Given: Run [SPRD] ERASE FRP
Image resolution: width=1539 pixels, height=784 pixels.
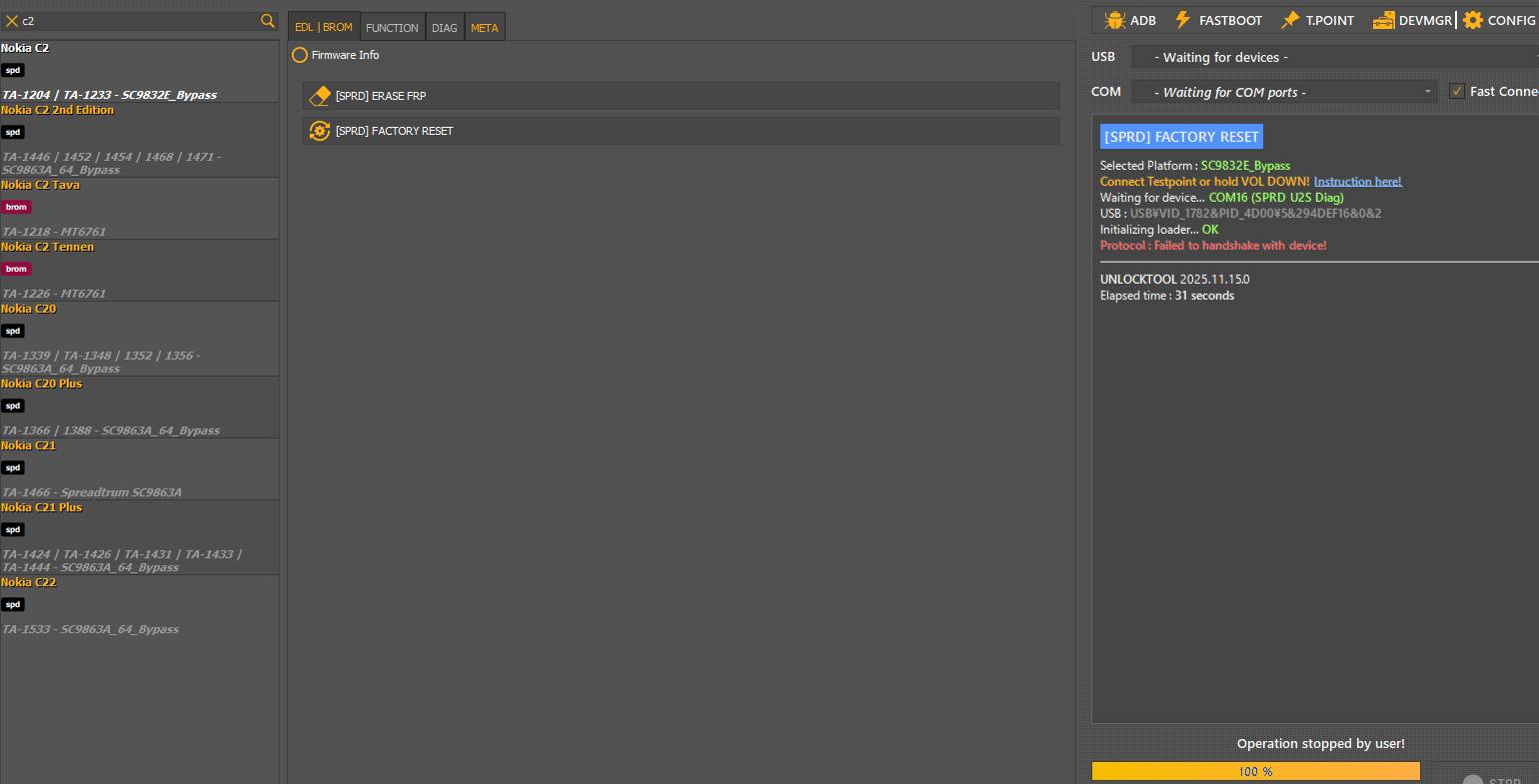Looking at the screenshot, I should pos(682,96).
